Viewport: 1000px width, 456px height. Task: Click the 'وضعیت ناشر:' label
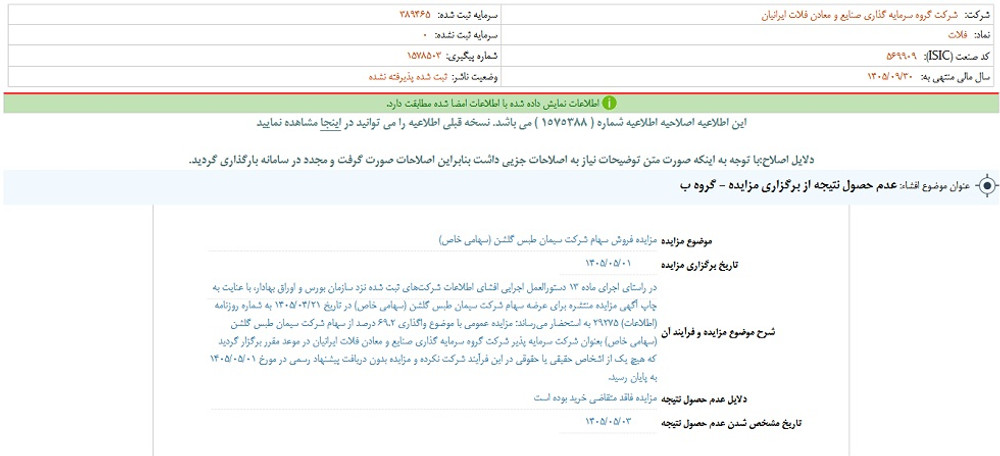tap(475, 77)
